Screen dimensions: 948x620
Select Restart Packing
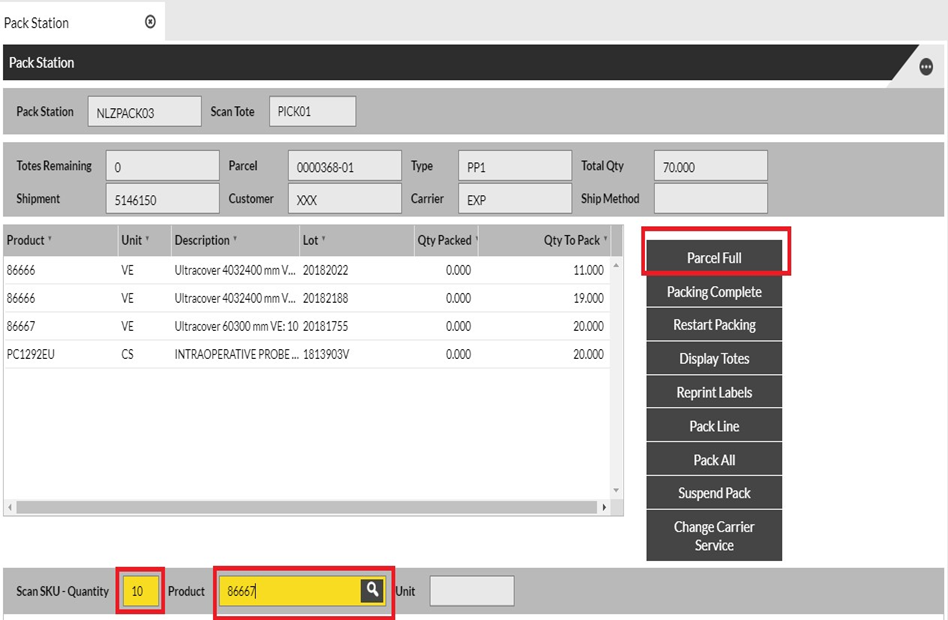point(714,325)
